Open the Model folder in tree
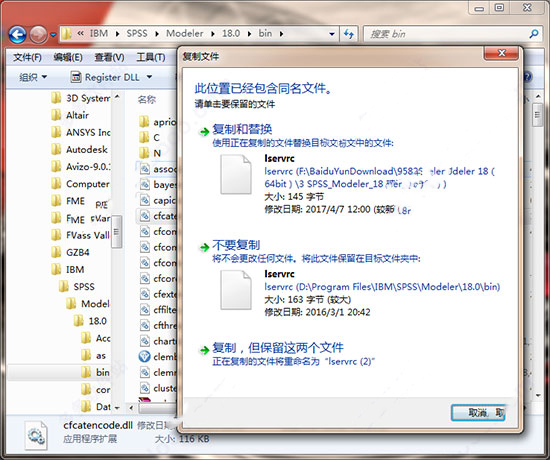 click(88, 304)
